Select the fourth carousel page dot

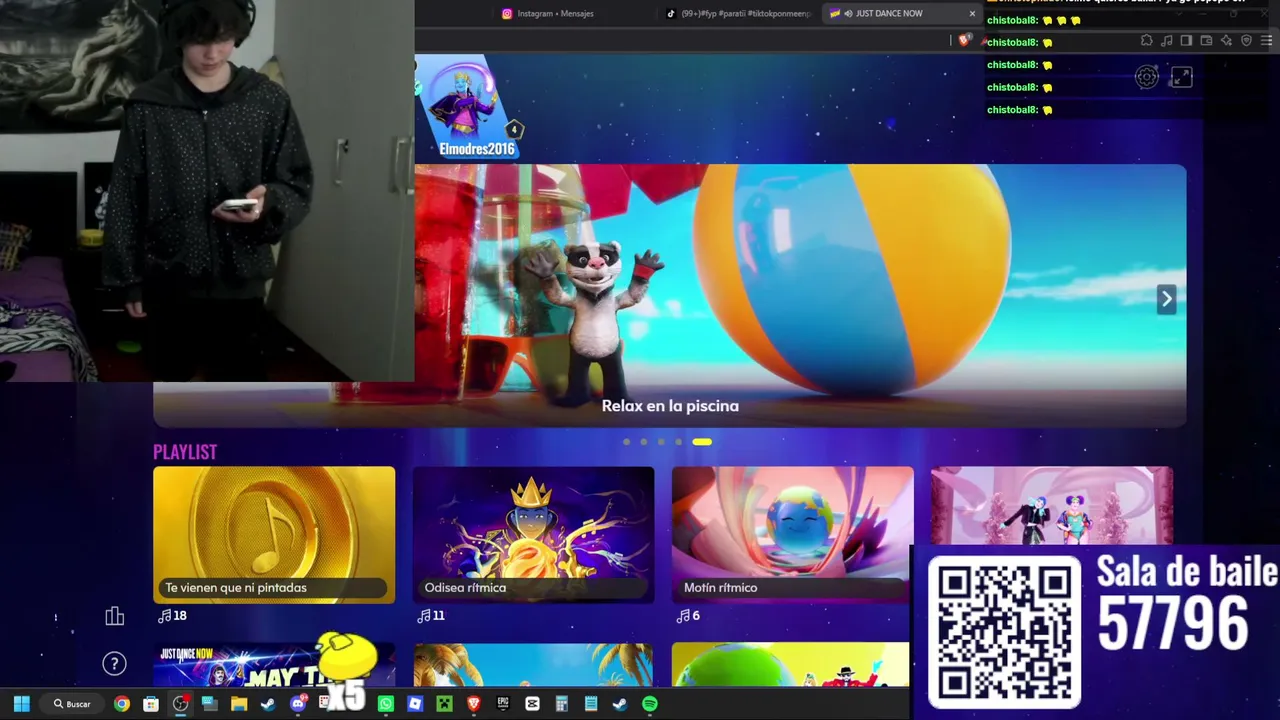(x=678, y=442)
